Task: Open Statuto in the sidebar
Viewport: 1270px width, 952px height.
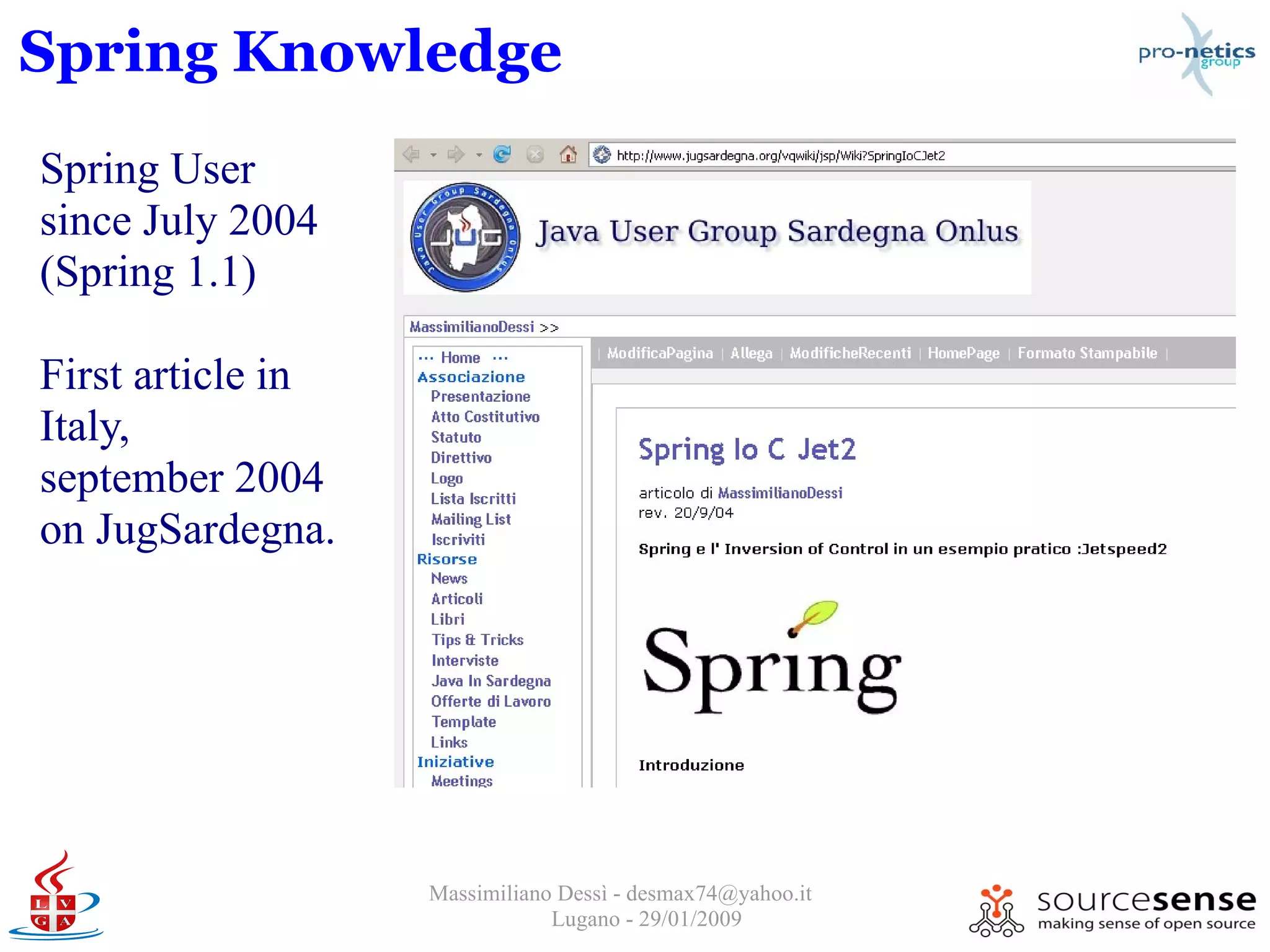Action: tap(456, 437)
